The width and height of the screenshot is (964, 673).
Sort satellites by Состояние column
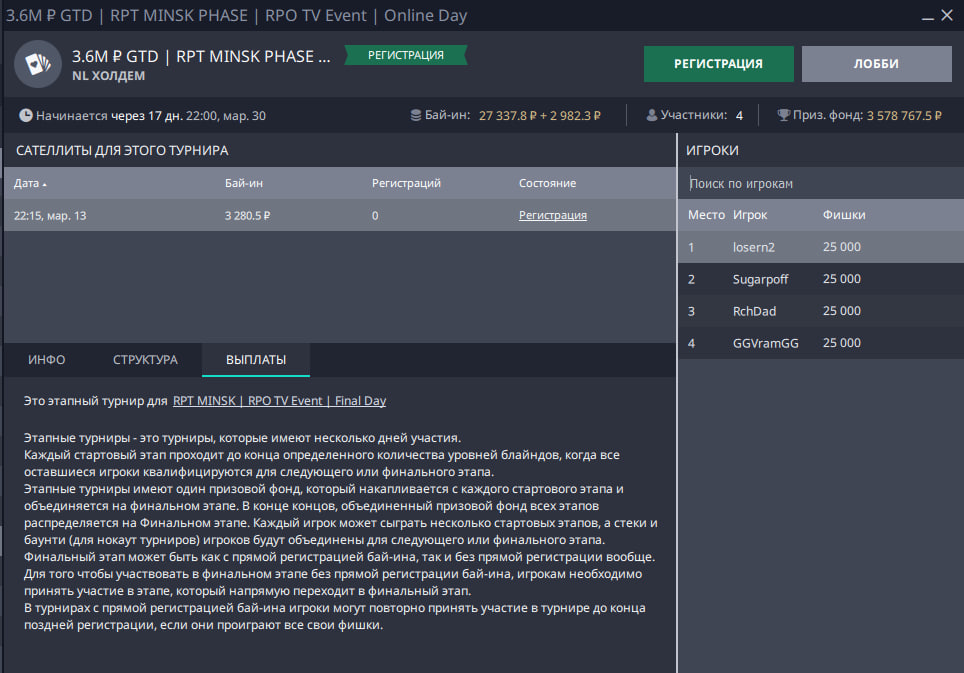pos(547,184)
